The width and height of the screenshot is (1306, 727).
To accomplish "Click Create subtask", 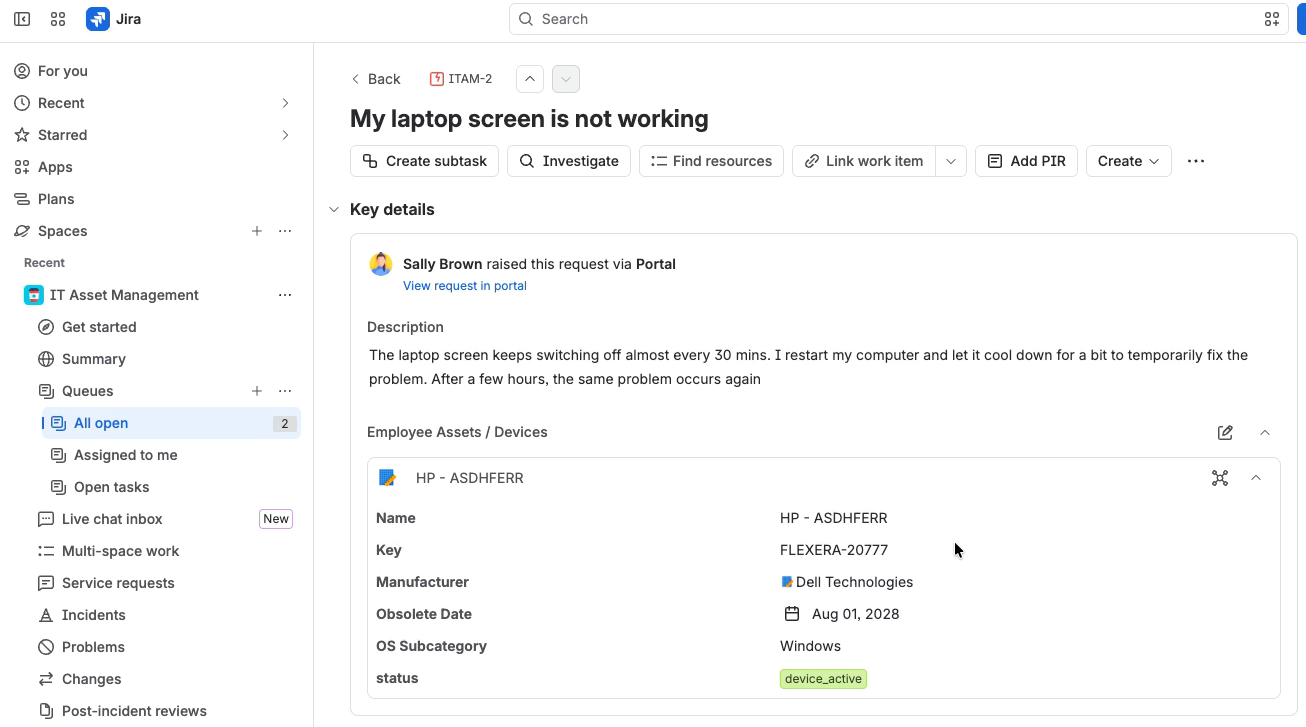I will 424,161.
